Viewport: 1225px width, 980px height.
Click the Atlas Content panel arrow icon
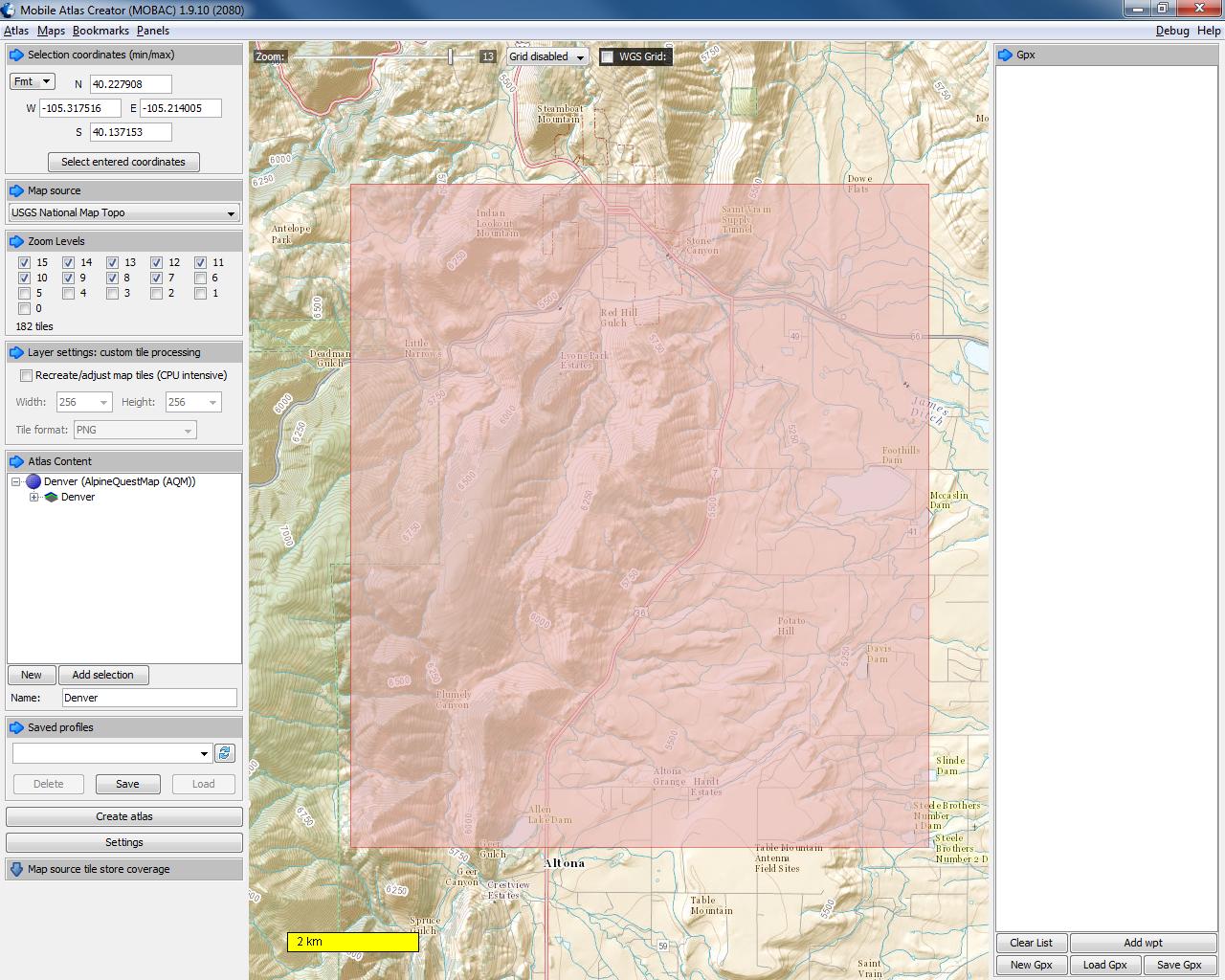pos(16,461)
